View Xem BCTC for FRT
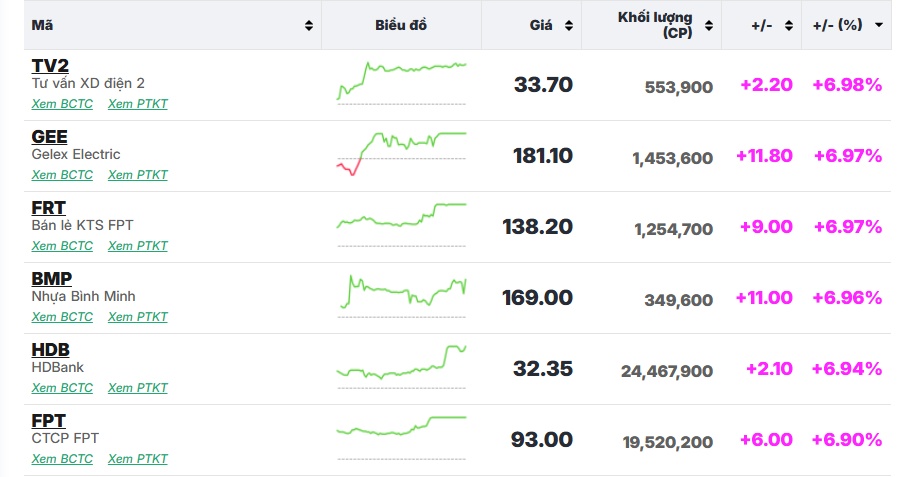The width and height of the screenshot is (907, 477). pos(62,246)
